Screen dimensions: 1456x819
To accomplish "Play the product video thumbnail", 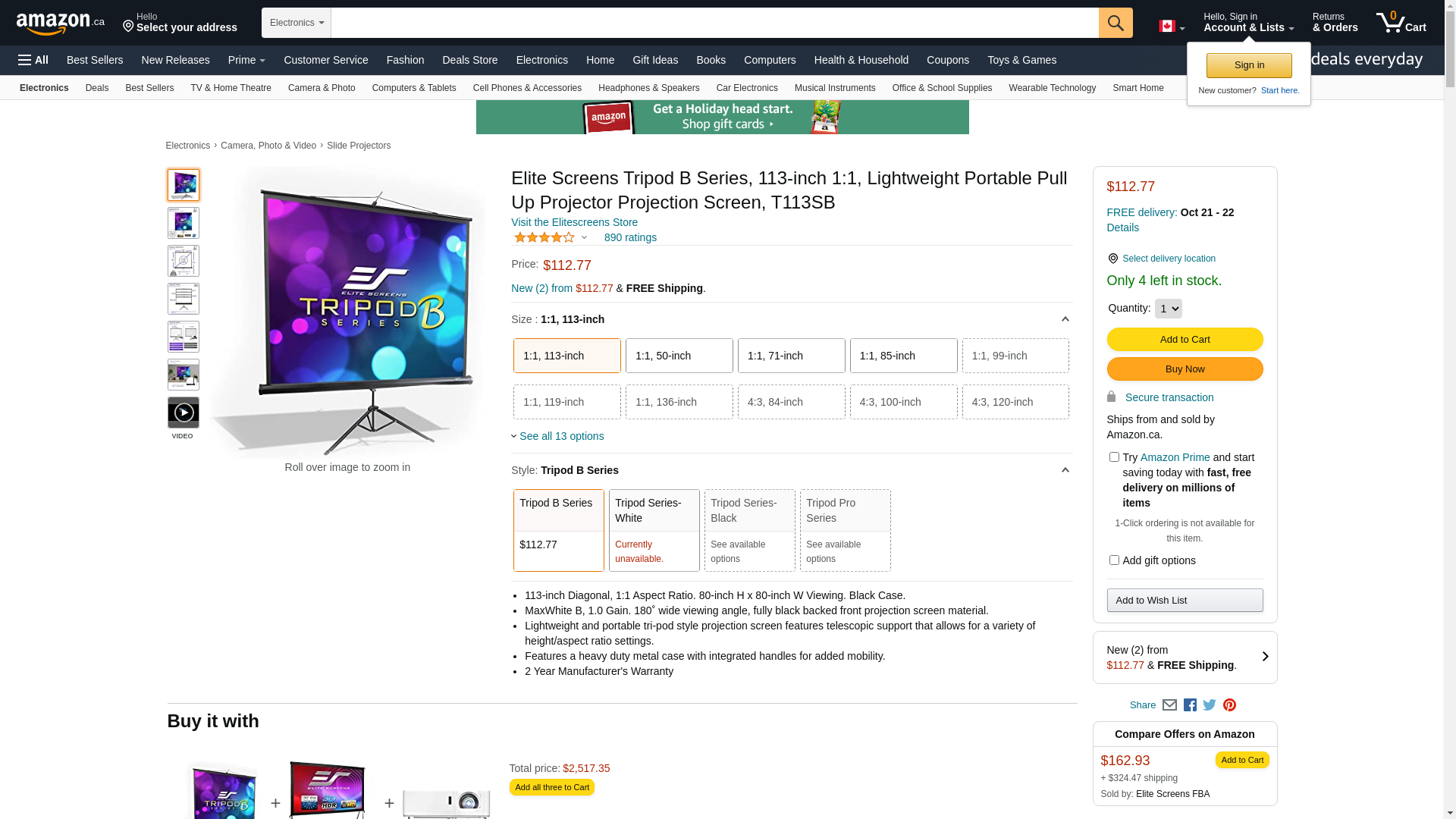I will [x=183, y=413].
